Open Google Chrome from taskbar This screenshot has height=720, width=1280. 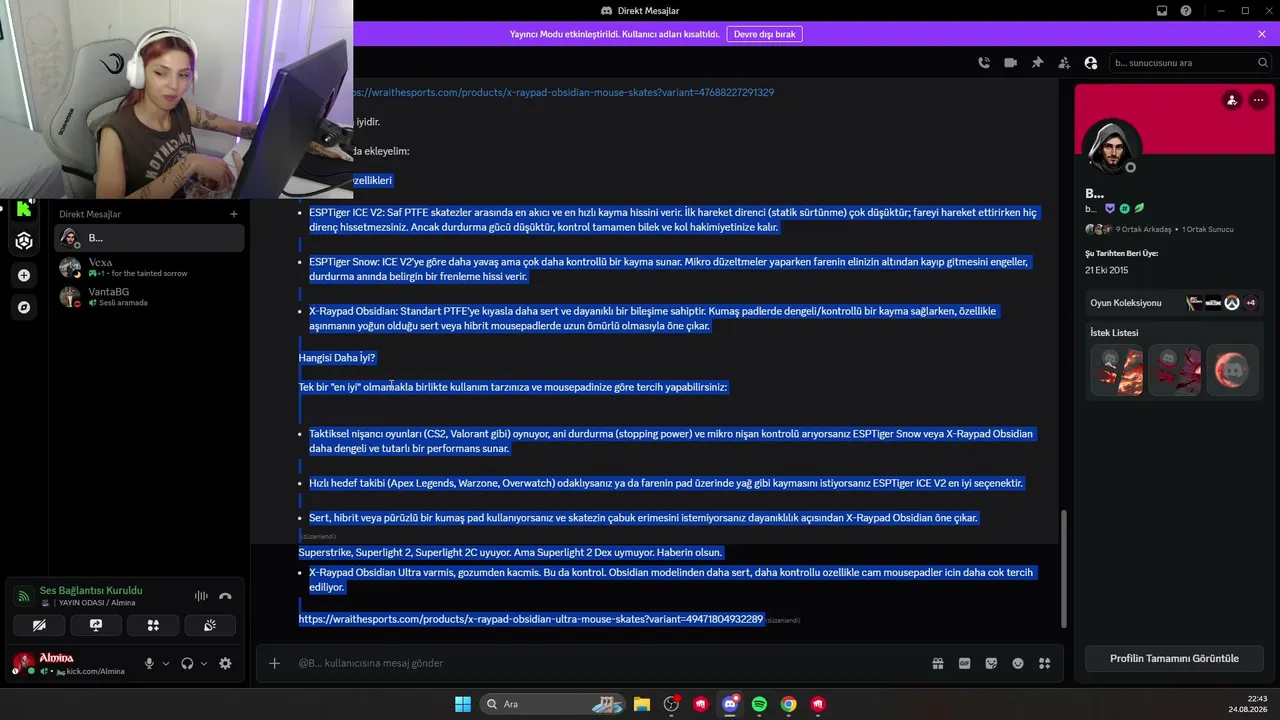click(x=789, y=704)
